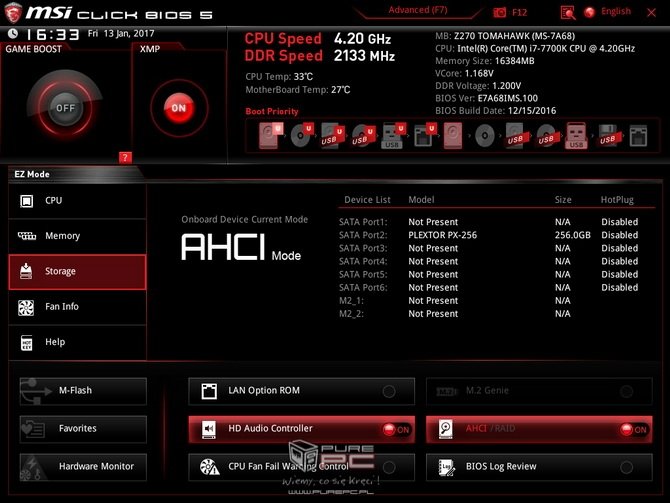This screenshot has height=503, width=670.
Task: Switch off HD Audio Controller
Action: click(x=396, y=429)
